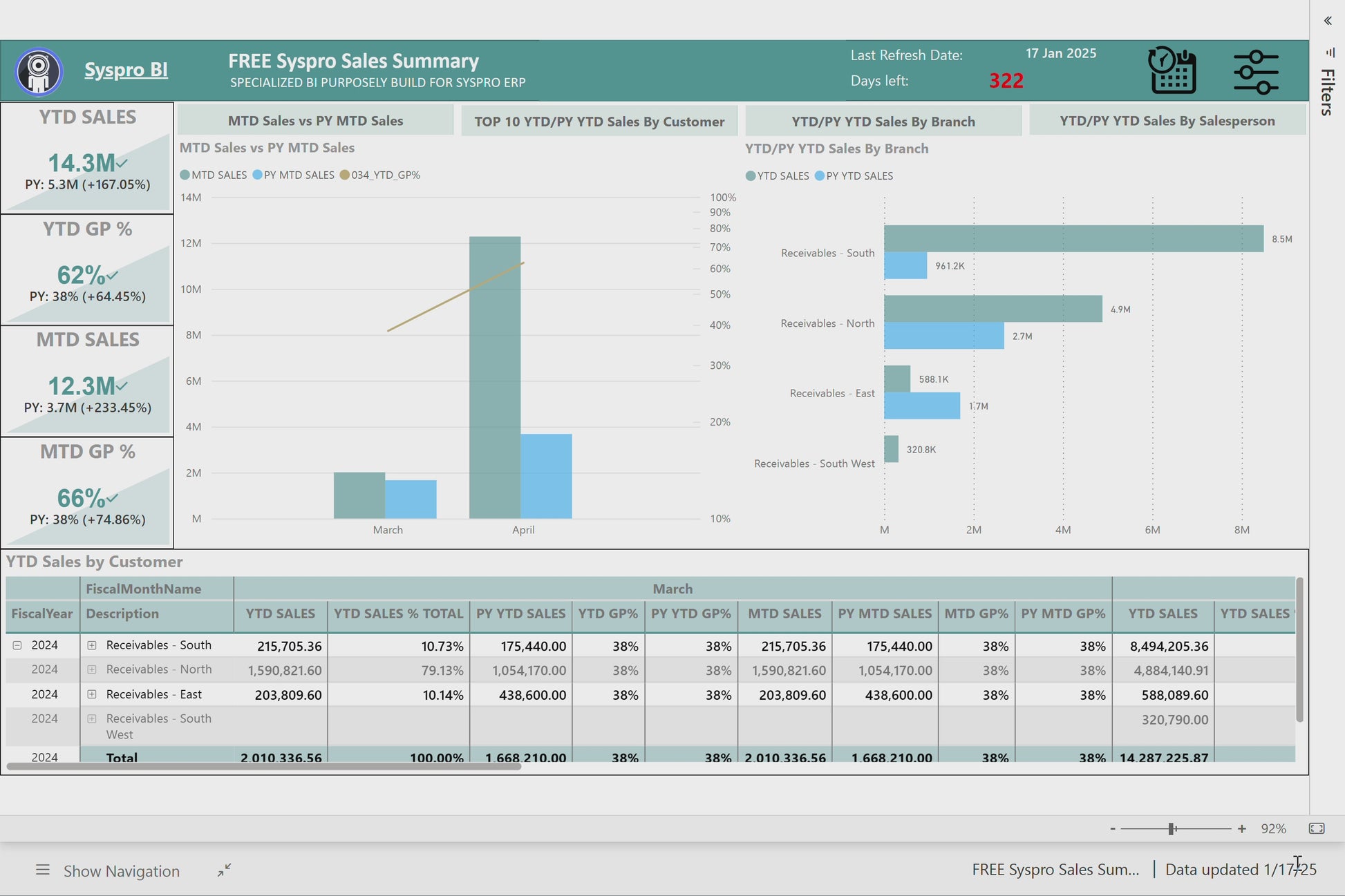Open the refresh schedule calendar icon
The width and height of the screenshot is (1345, 896).
(x=1172, y=71)
